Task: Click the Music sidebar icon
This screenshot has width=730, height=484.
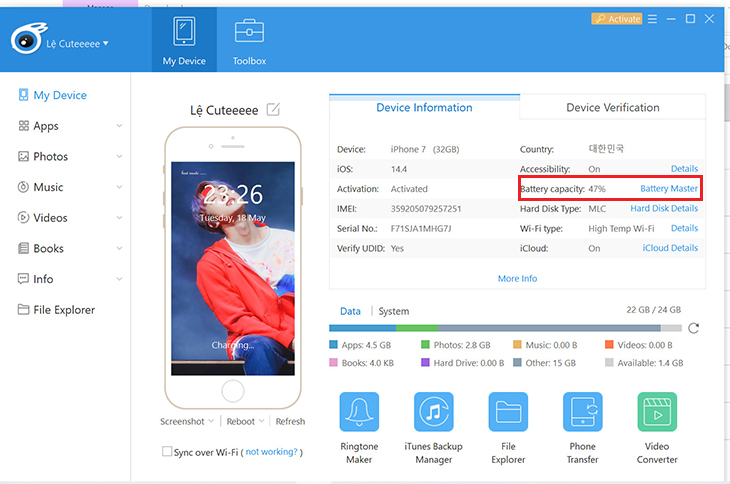Action: [23, 187]
